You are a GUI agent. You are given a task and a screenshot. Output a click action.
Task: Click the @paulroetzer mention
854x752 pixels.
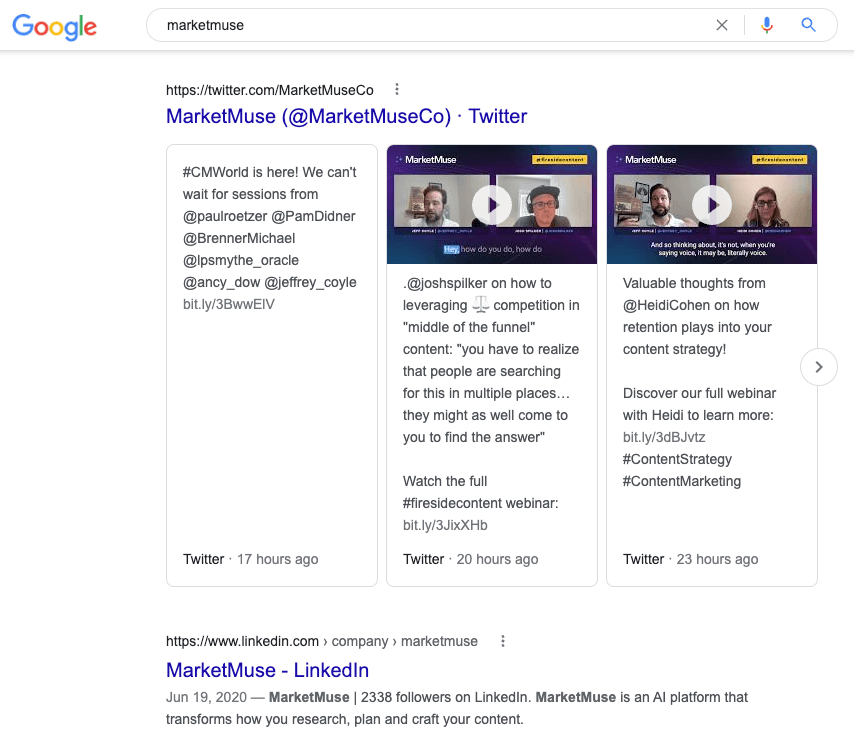pos(225,216)
